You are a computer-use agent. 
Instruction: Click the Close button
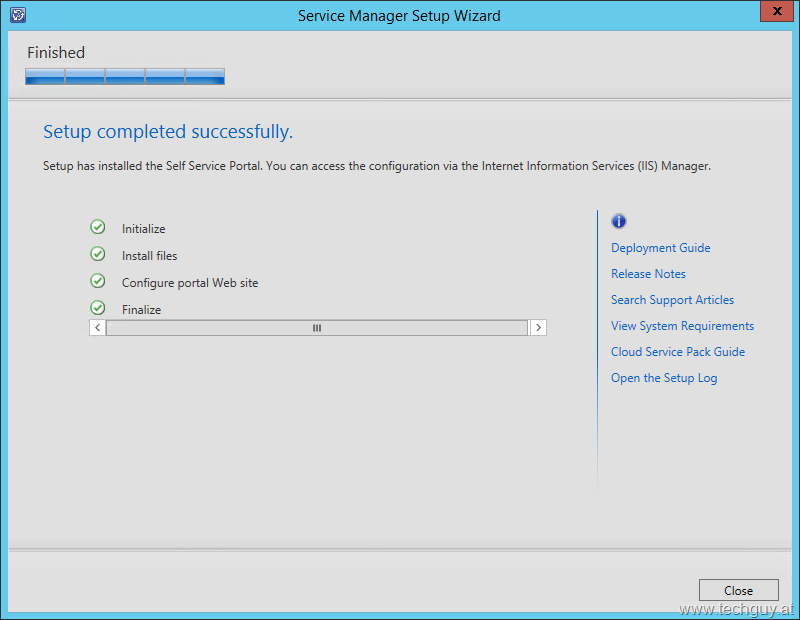pos(738,590)
